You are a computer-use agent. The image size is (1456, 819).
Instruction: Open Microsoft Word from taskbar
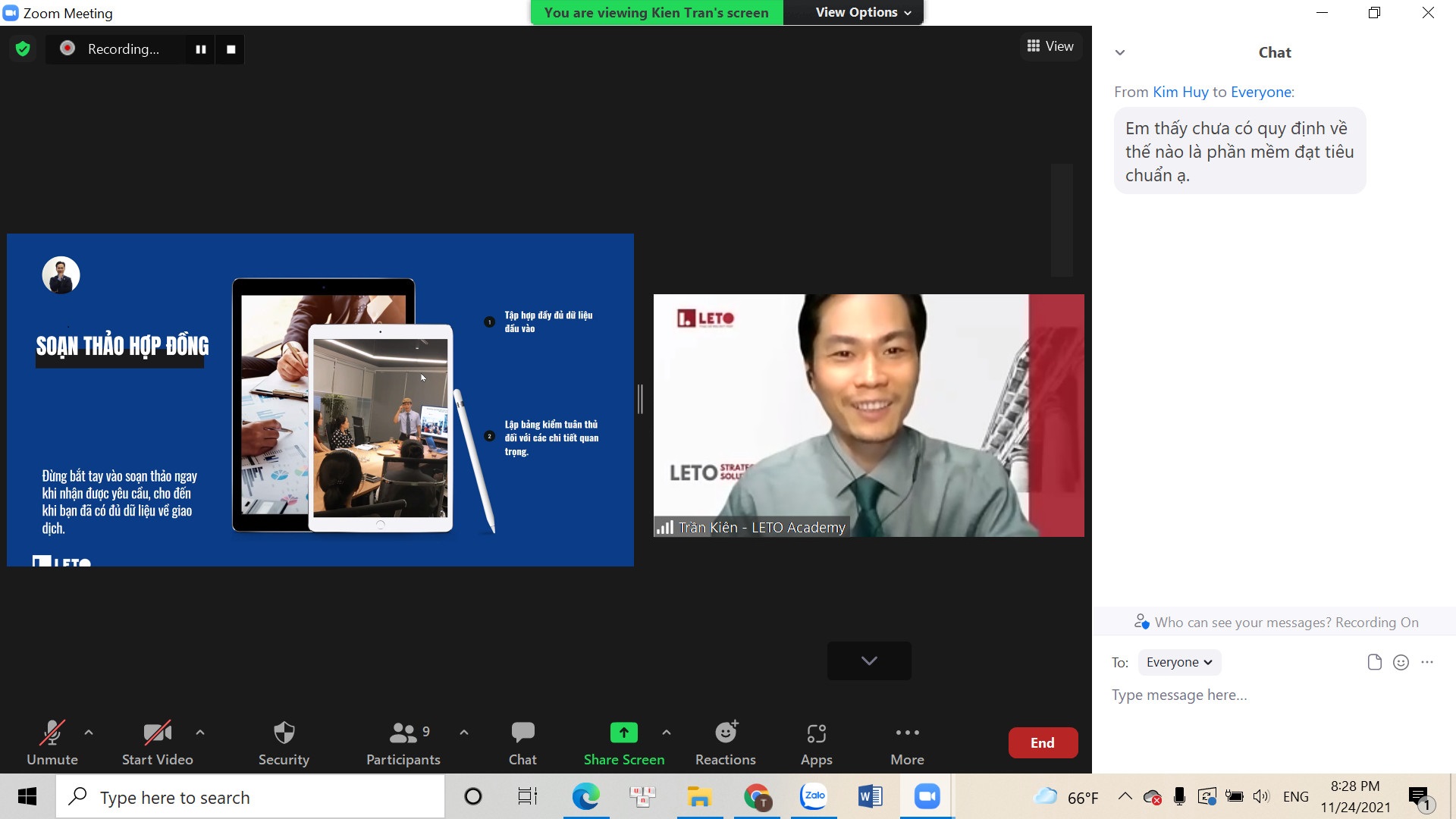click(x=871, y=796)
